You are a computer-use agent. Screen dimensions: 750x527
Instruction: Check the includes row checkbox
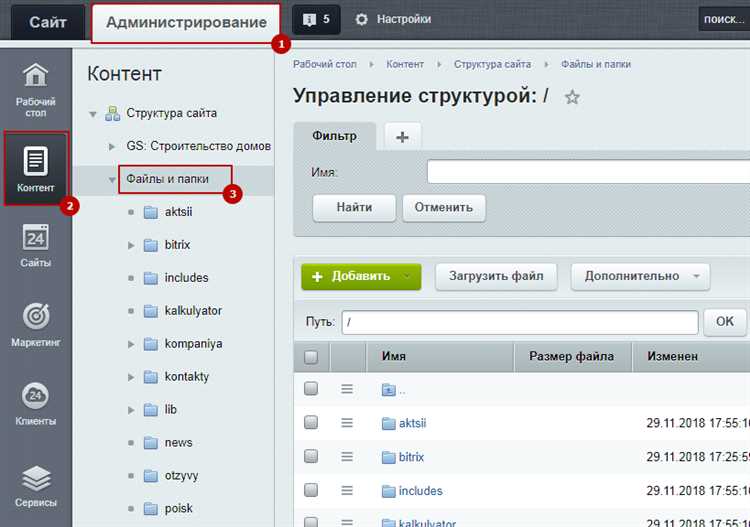[311, 490]
